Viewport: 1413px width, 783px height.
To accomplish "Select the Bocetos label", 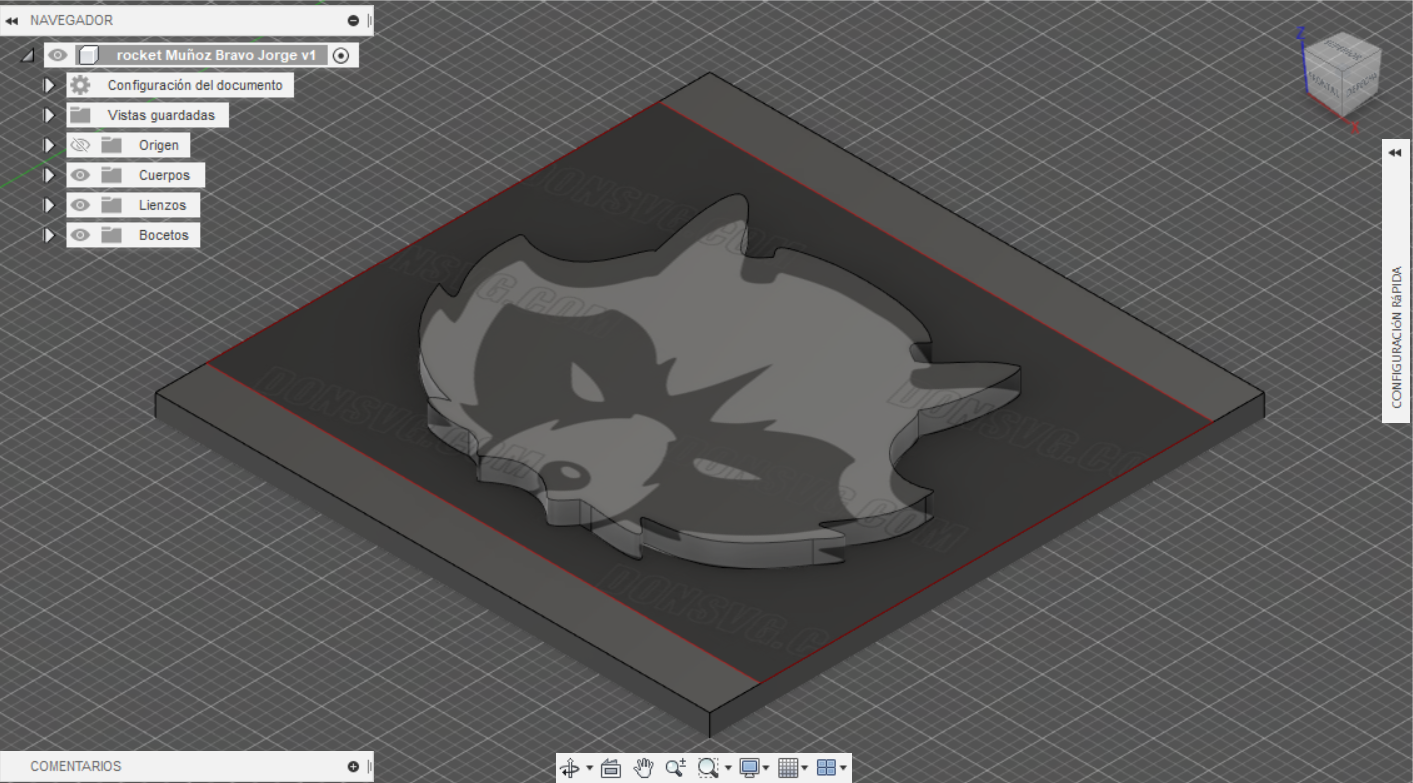I will click(163, 235).
